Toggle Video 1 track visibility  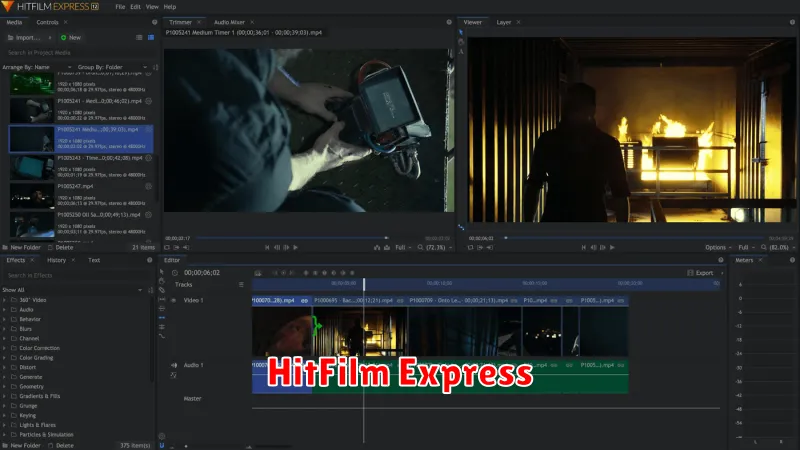tap(173, 301)
